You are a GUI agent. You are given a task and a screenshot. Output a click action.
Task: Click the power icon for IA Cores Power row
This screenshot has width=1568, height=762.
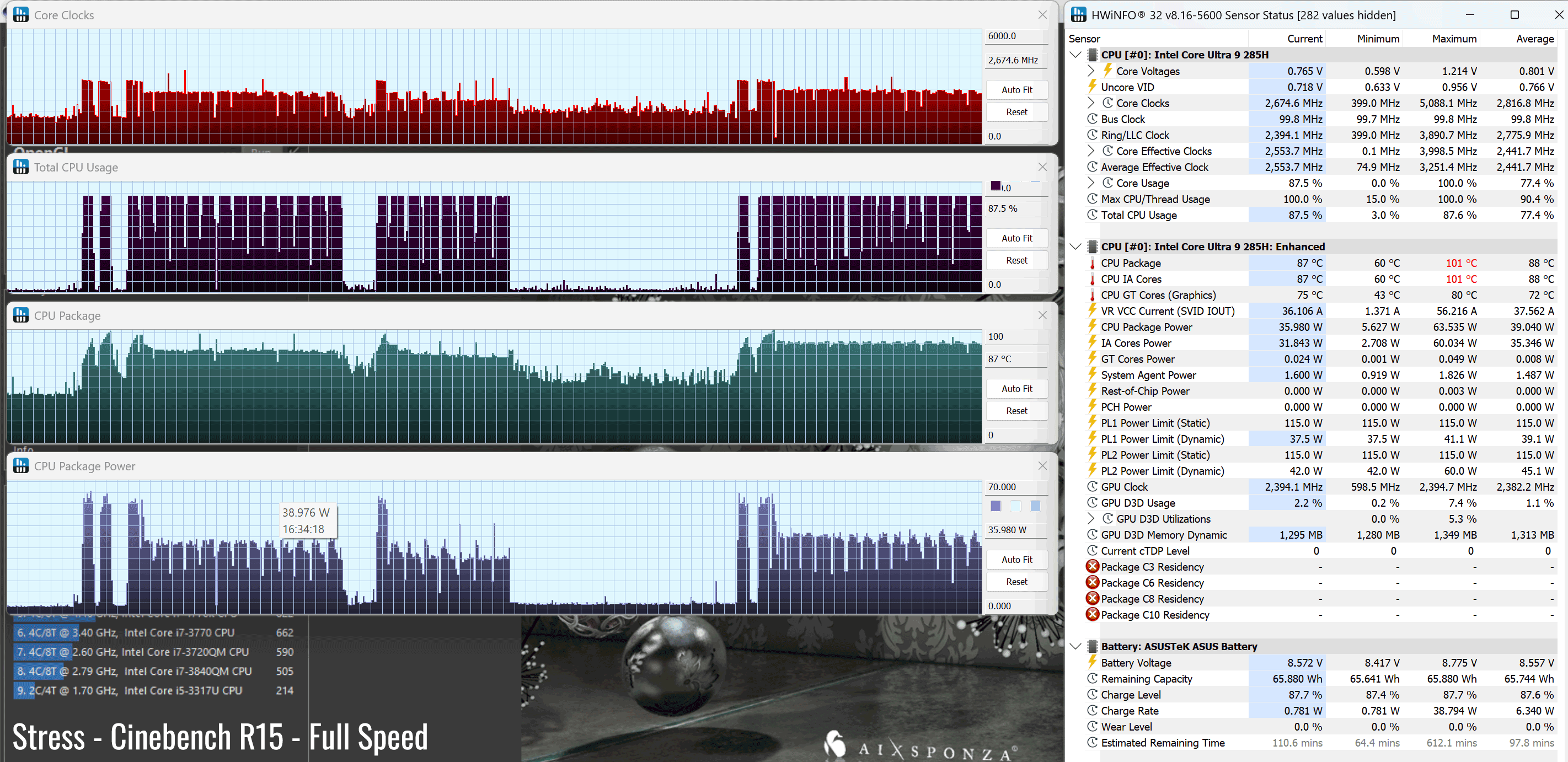pos(1093,342)
